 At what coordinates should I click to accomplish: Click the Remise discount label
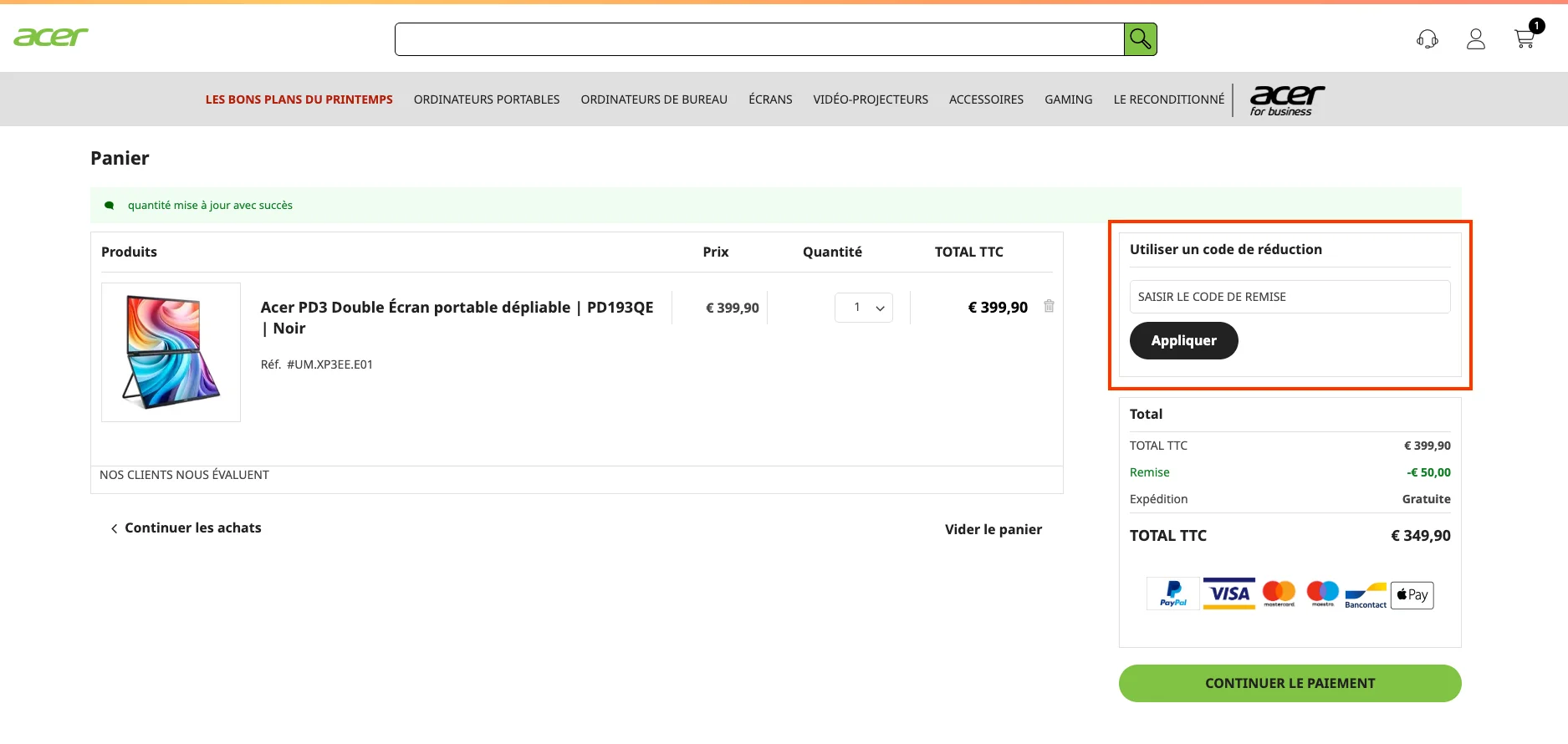[1149, 472]
